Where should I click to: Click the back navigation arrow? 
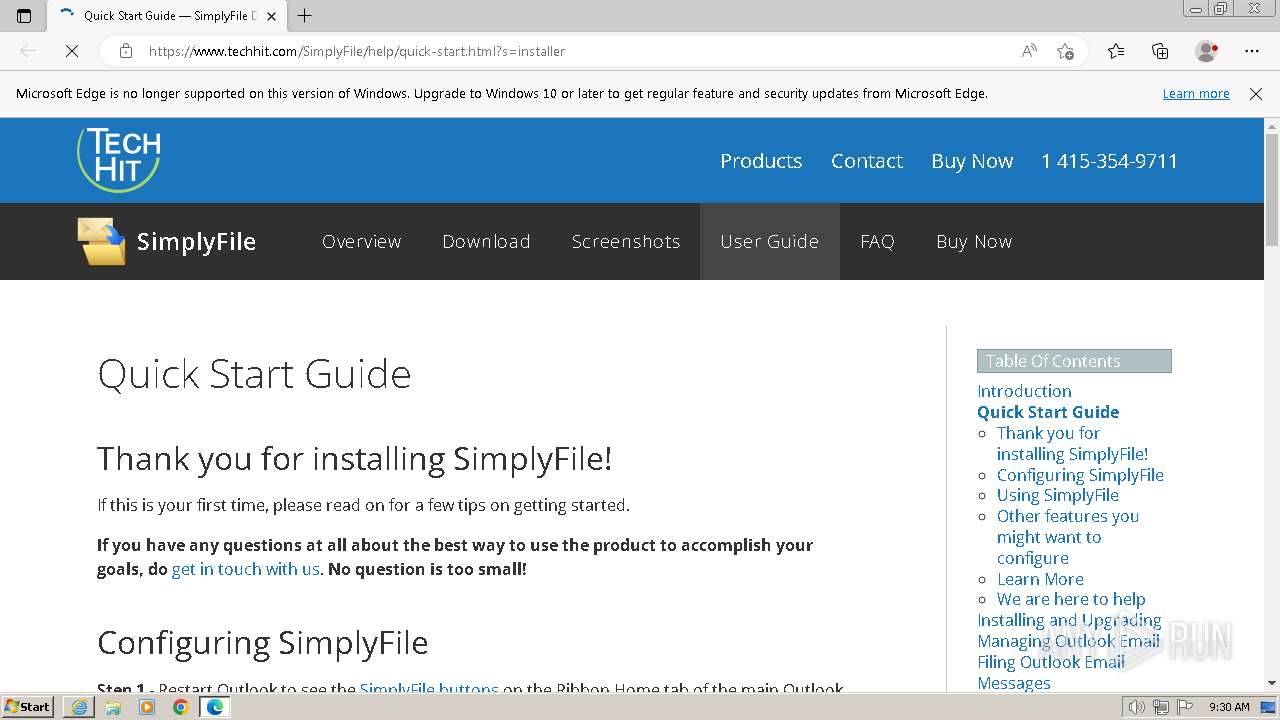(28, 51)
